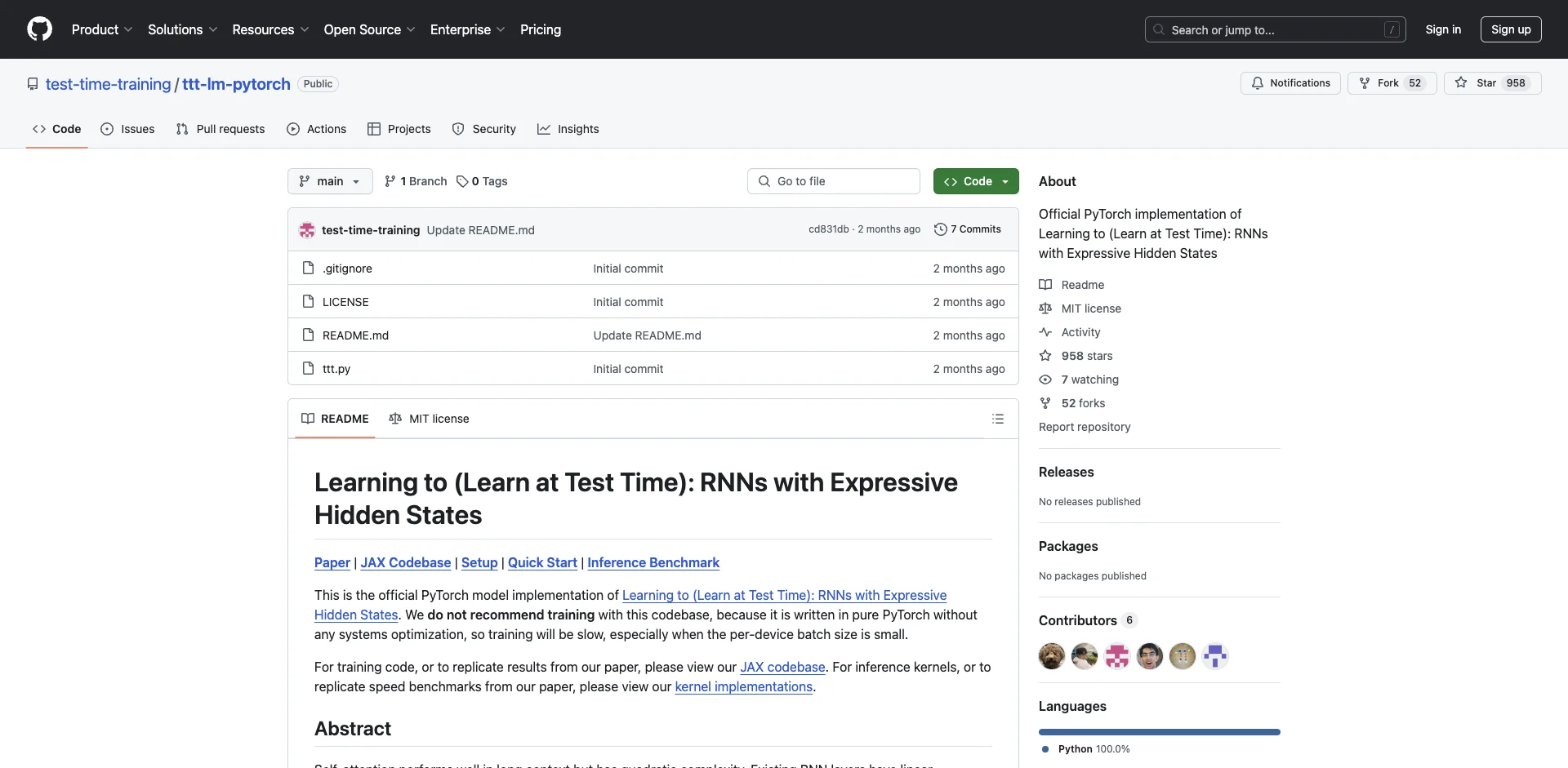Expand the Resources menu

point(270,29)
